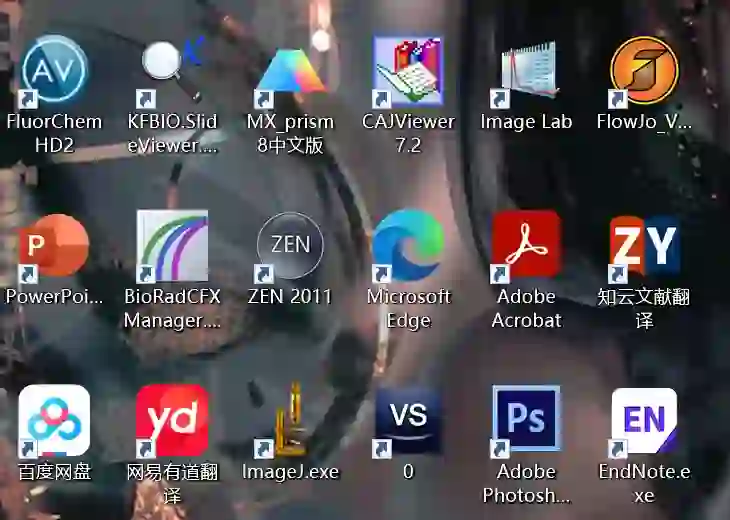Open the Adobe Photoshop Ps shortcut
The height and width of the screenshot is (520, 730).
tap(526, 420)
